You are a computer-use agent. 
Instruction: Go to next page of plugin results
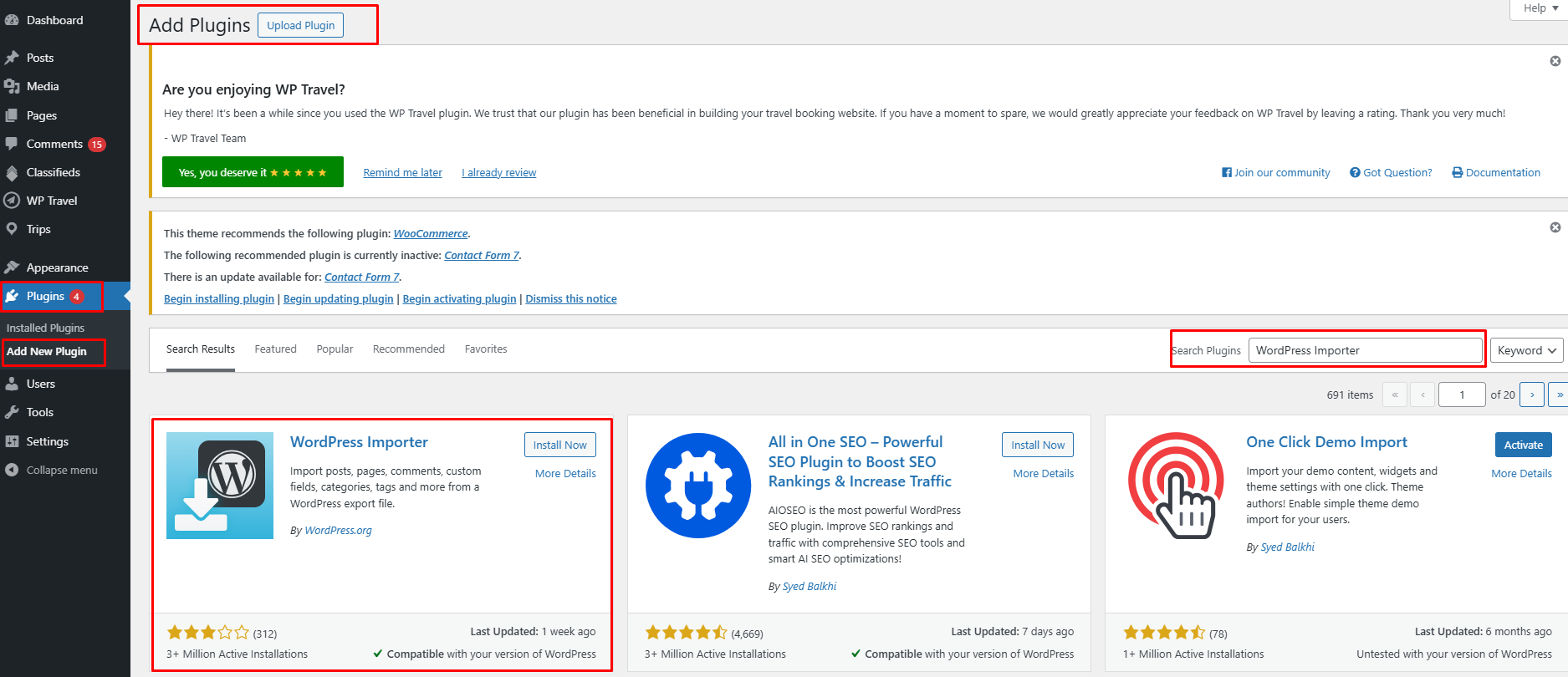point(1531,394)
